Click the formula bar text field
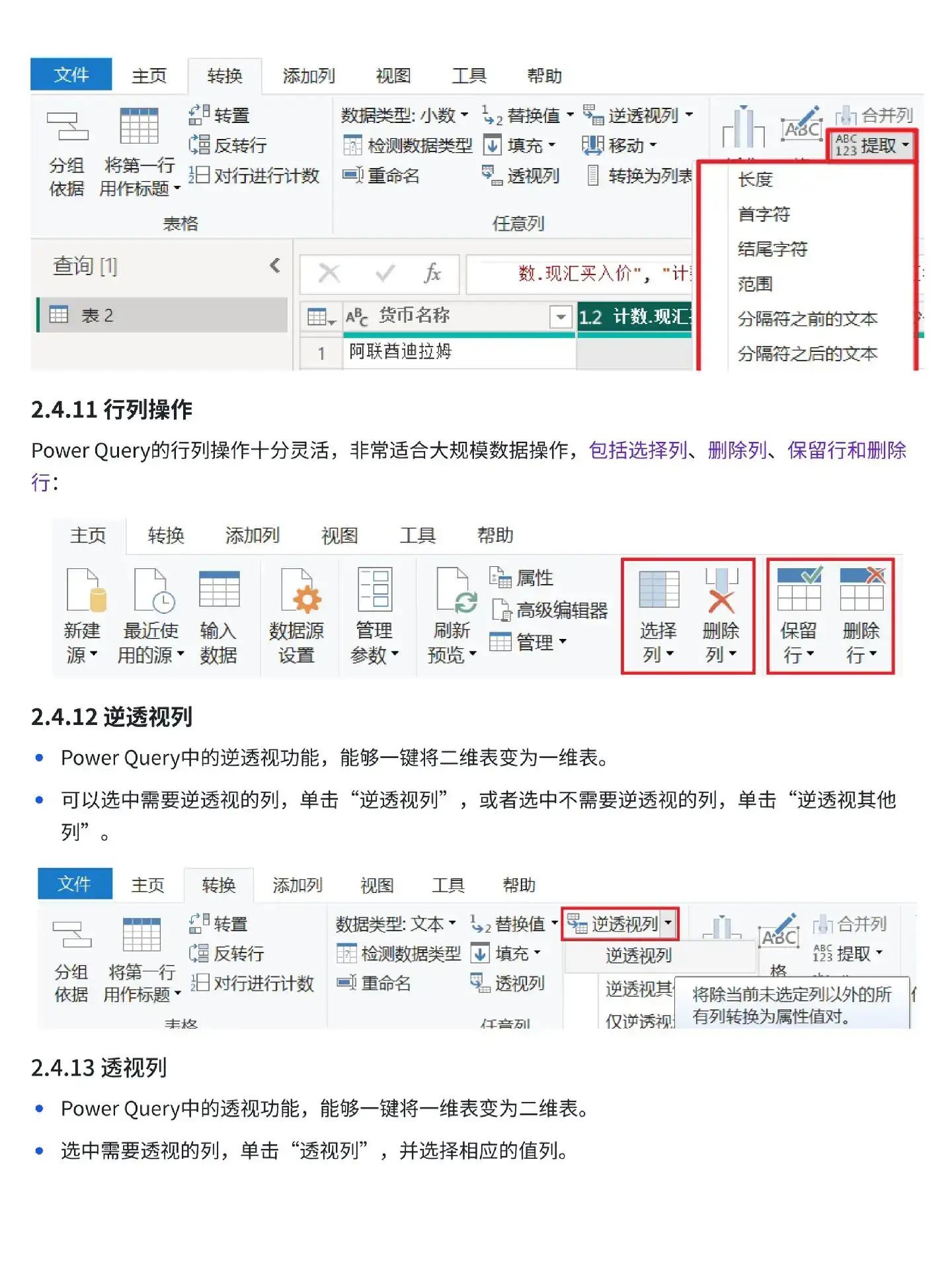This screenshot has width=952, height=1270. (x=578, y=273)
